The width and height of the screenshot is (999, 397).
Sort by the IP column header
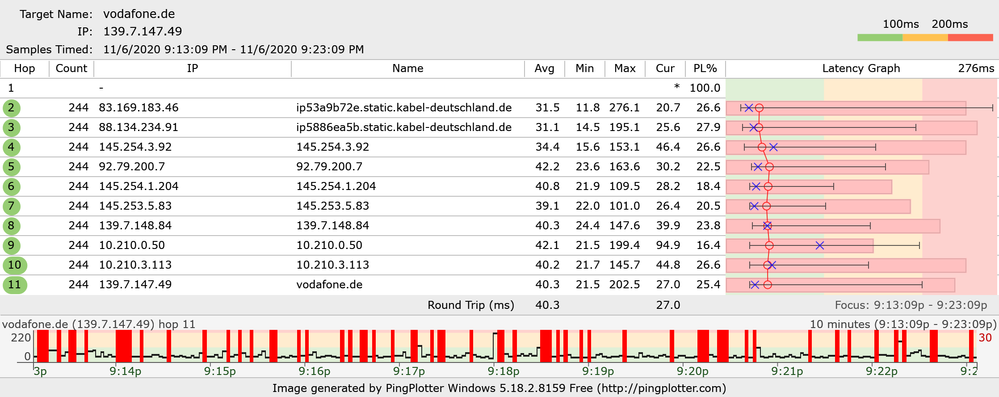pyautogui.click(x=192, y=69)
